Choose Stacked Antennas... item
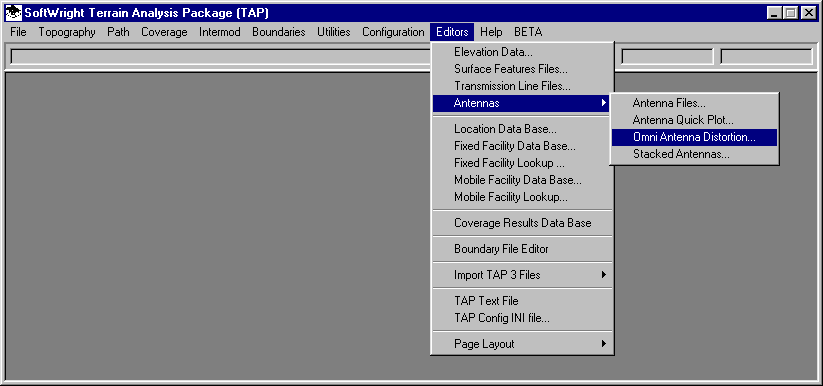823x386 pixels. pyautogui.click(x=694, y=154)
